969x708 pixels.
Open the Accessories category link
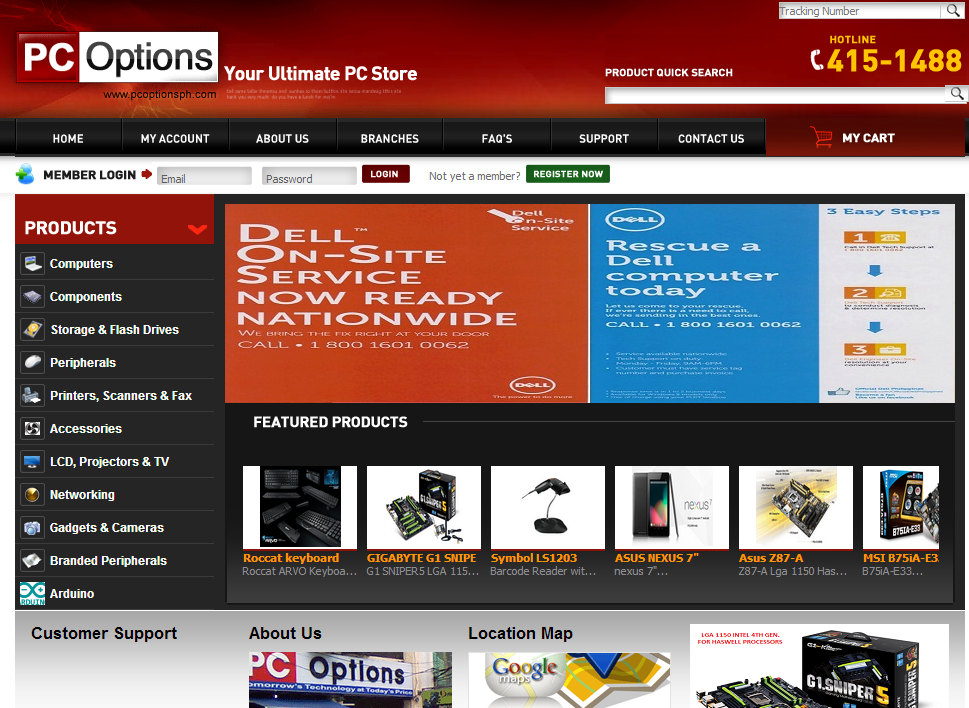pyautogui.click(x=86, y=429)
